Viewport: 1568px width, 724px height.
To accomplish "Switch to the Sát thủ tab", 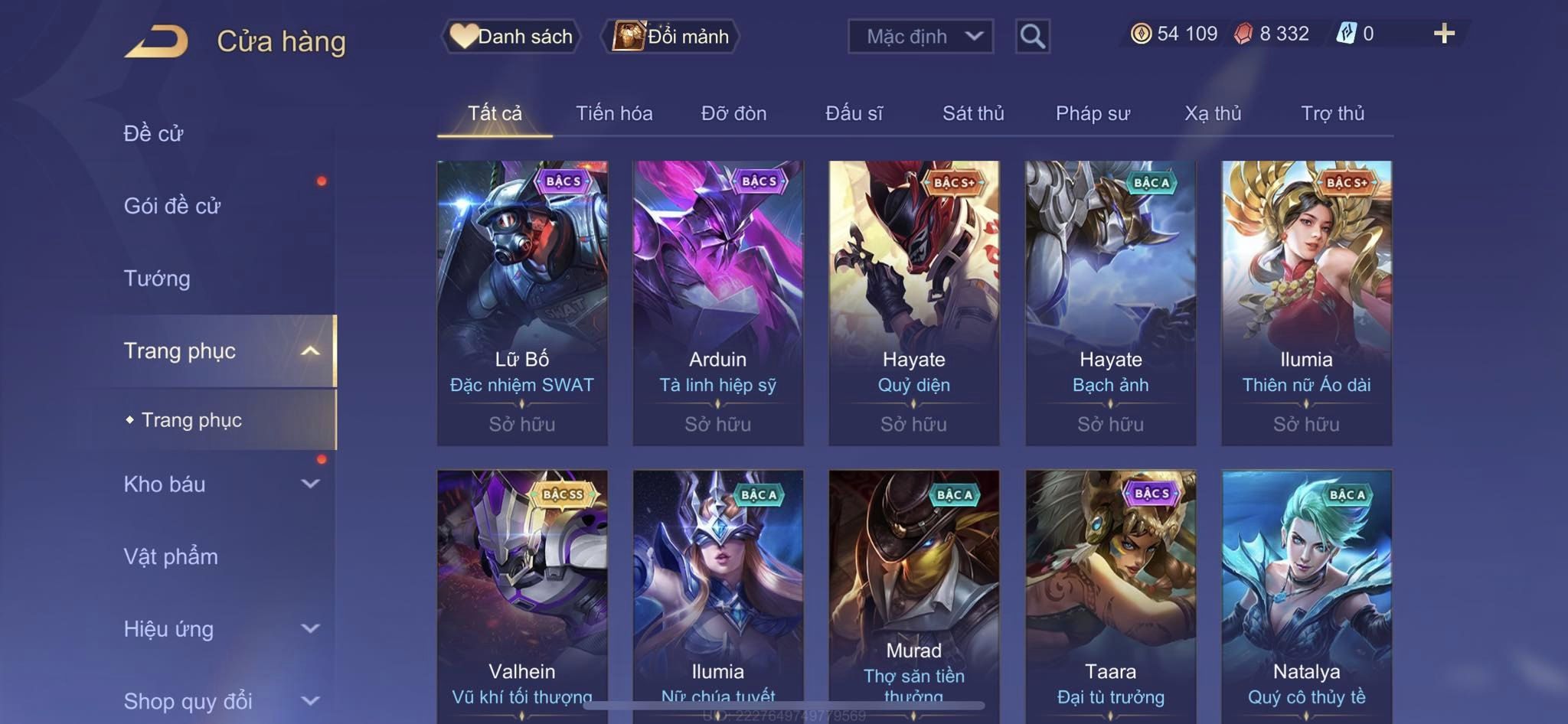I will click(x=973, y=113).
